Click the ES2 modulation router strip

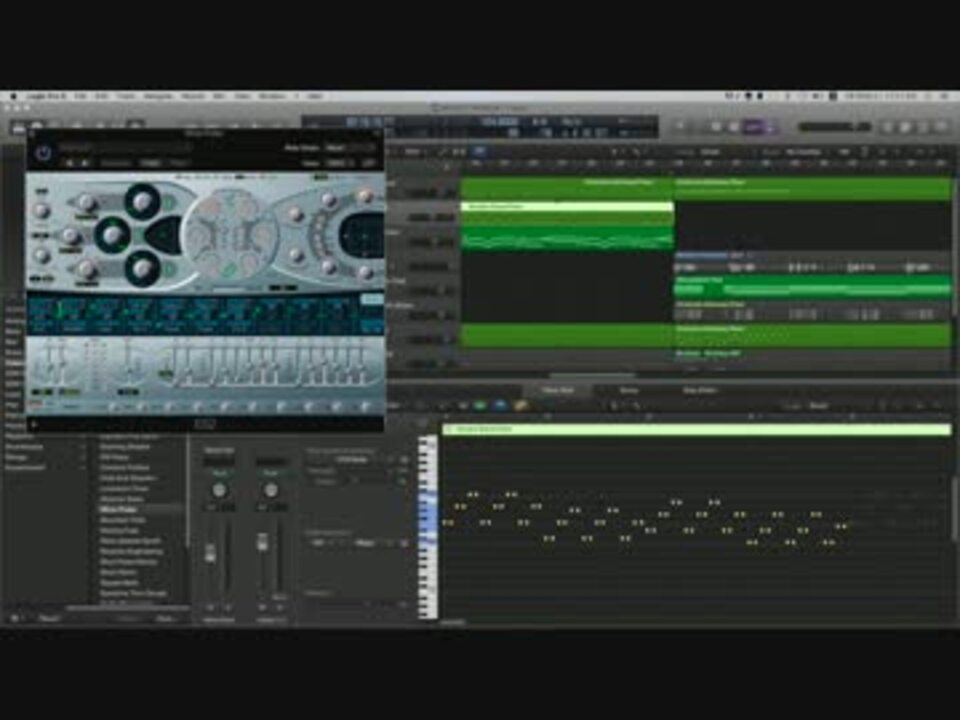tap(205, 313)
